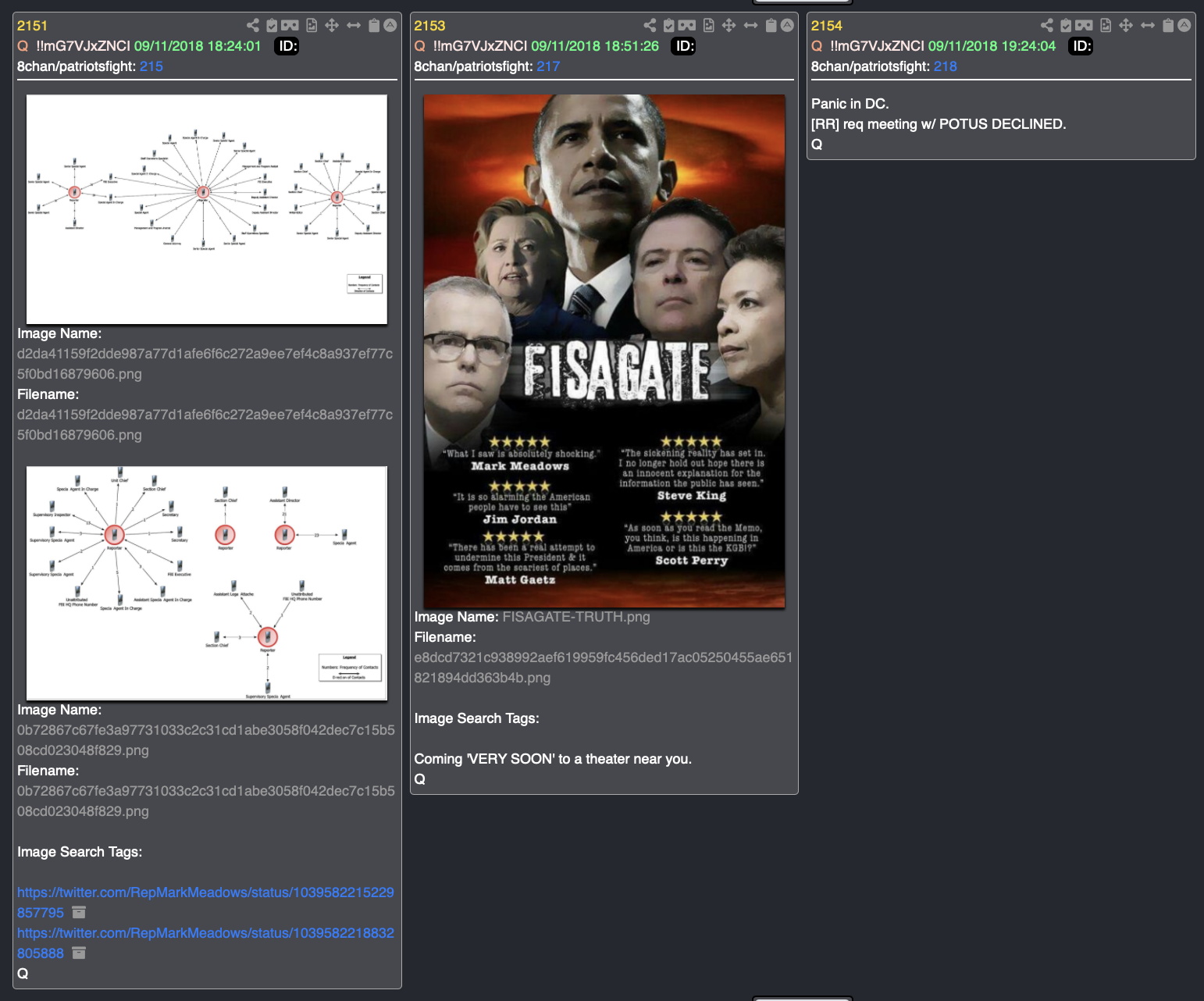Click the image file icon on post 2151

pyautogui.click(x=312, y=26)
